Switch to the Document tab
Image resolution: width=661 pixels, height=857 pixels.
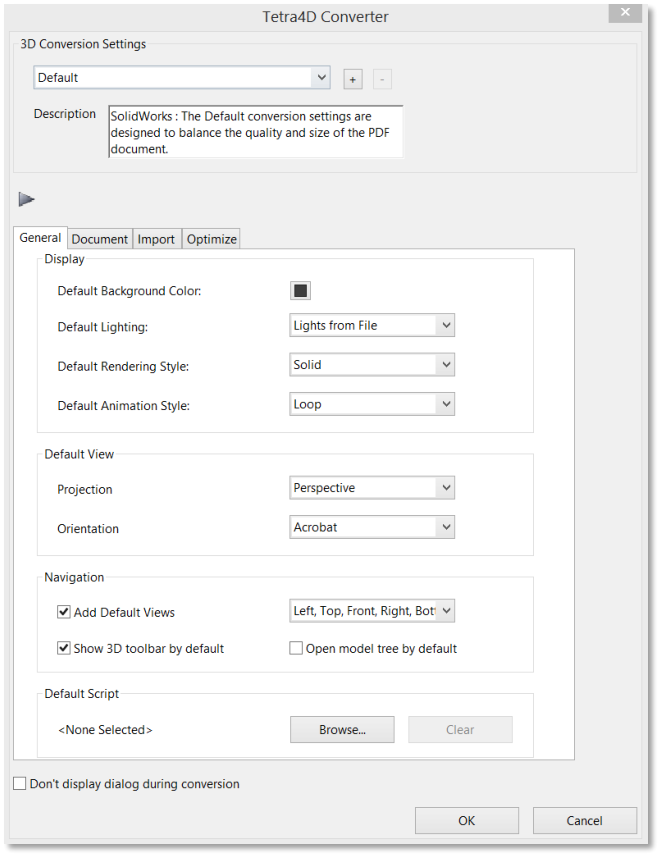click(100, 239)
